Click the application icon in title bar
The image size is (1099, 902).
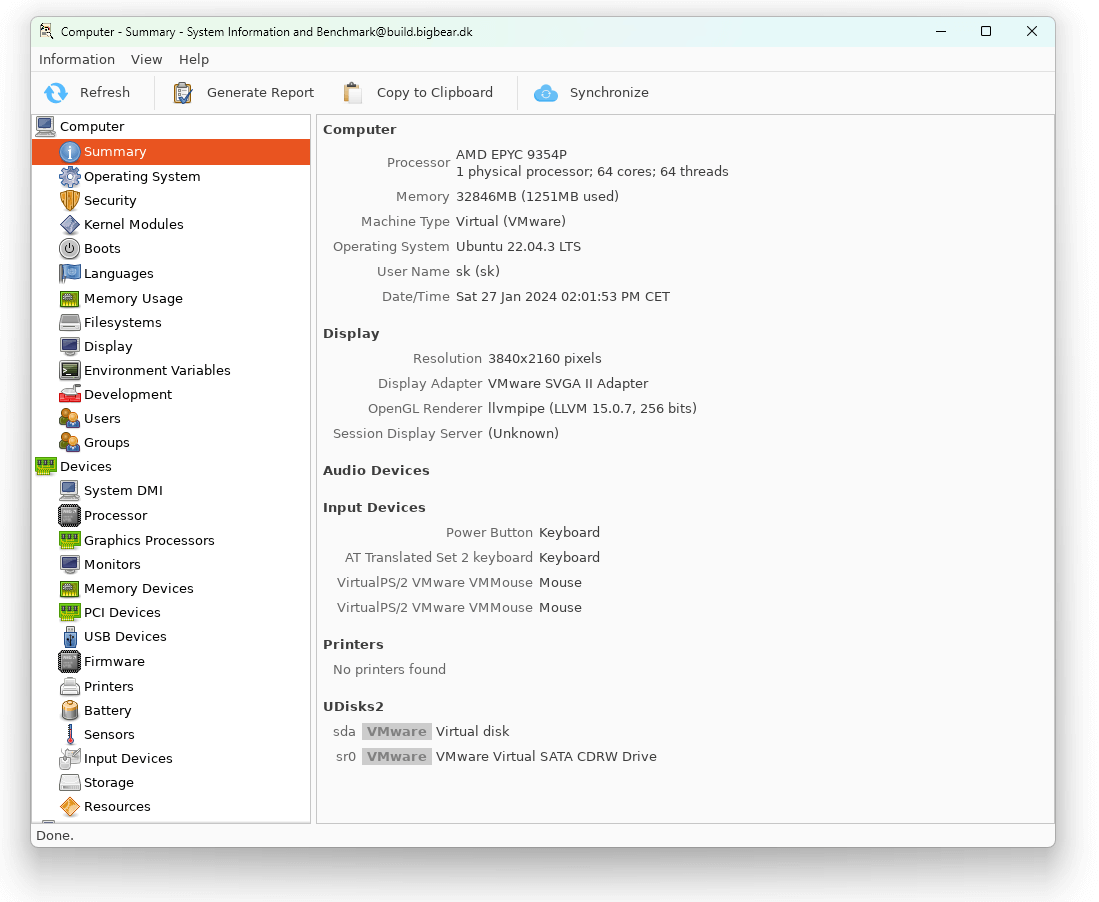coord(46,32)
